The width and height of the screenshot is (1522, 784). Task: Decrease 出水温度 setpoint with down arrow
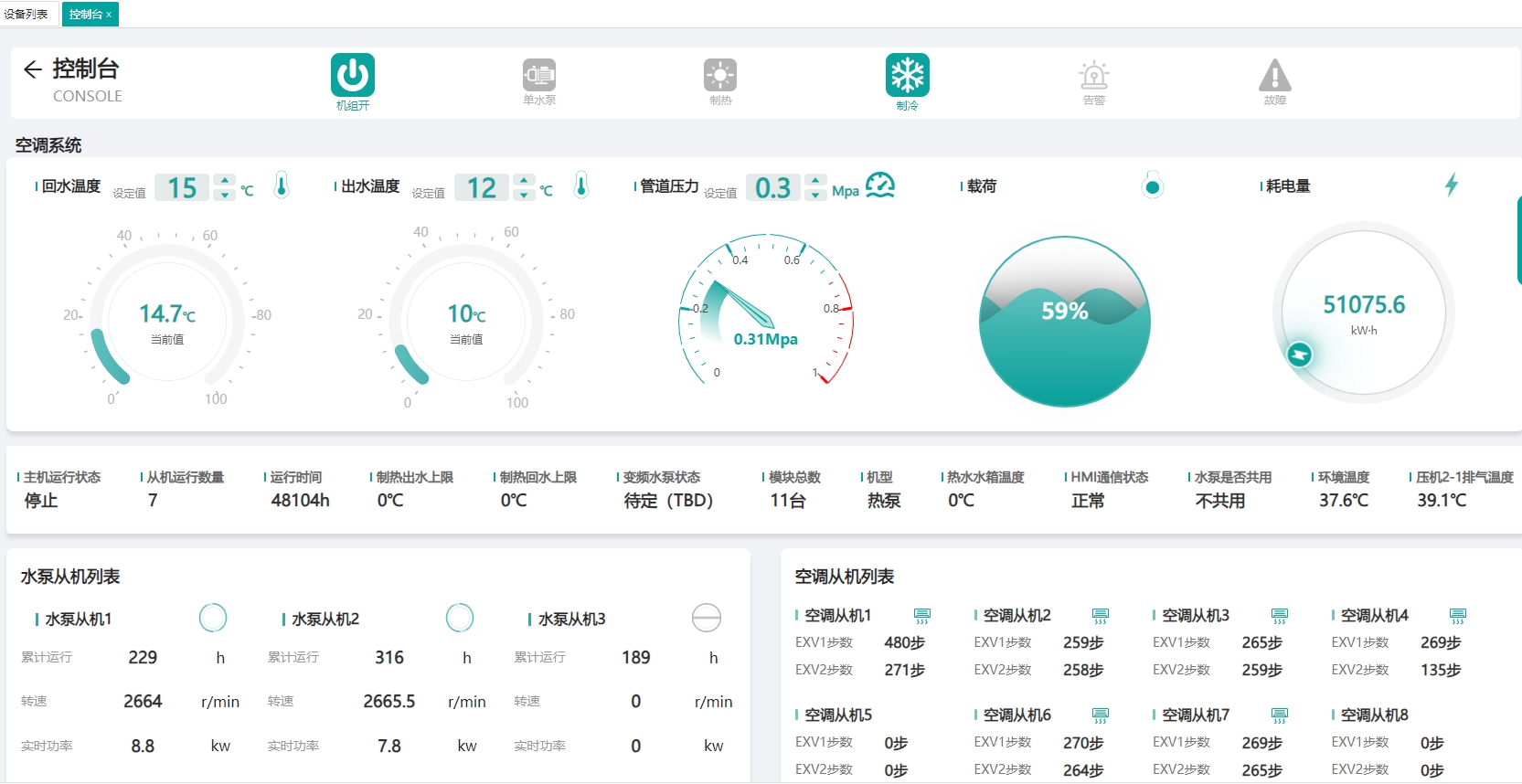[x=524, y=195]
